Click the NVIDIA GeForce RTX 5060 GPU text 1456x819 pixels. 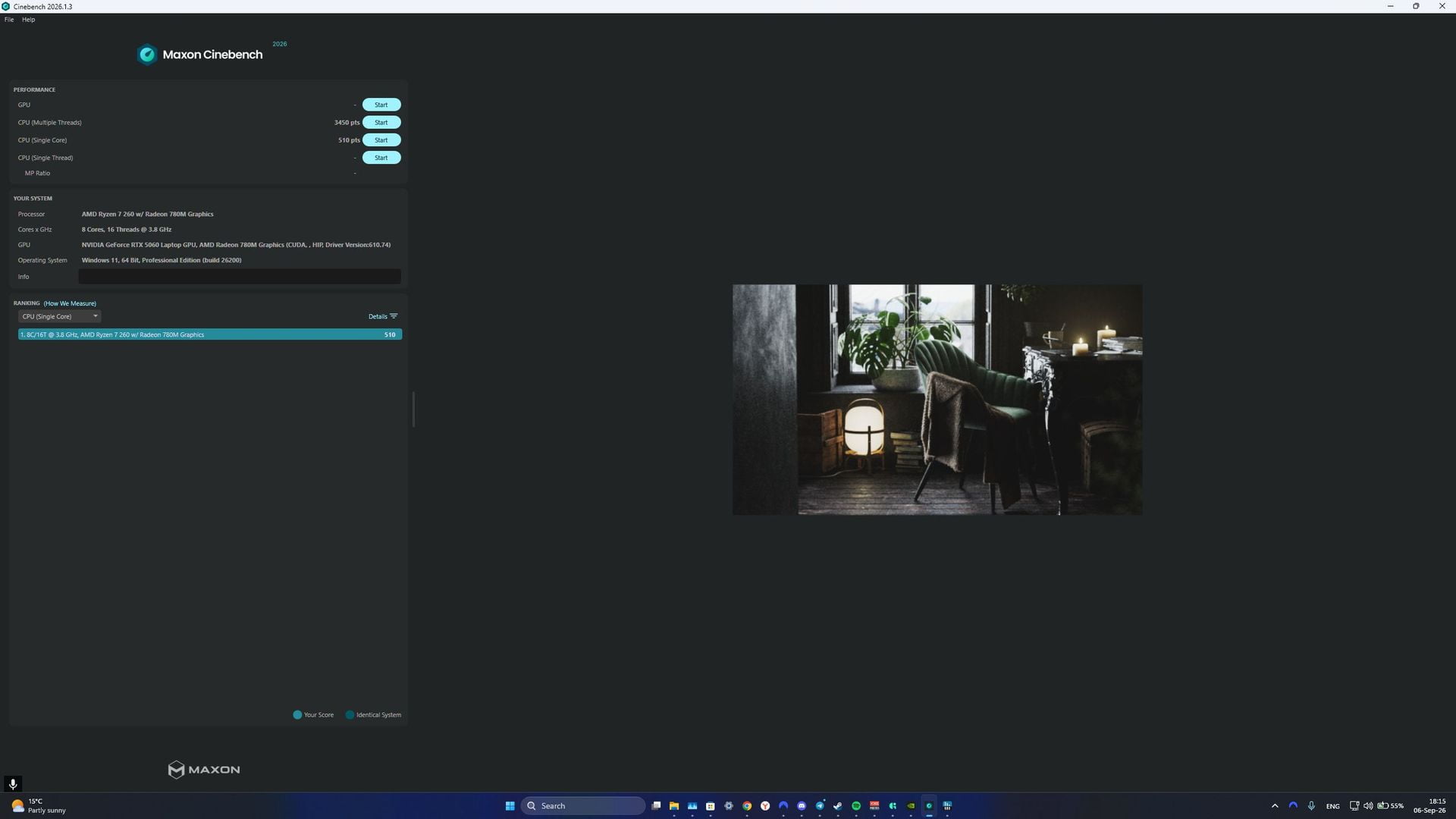coord(236,245)
